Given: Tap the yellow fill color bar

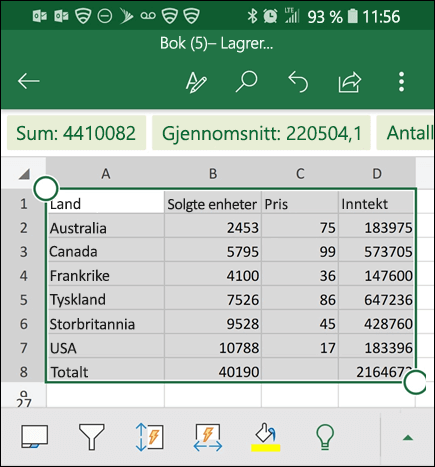Looking at the screenshot, I should pyautogui.click(x=266, y=448).
